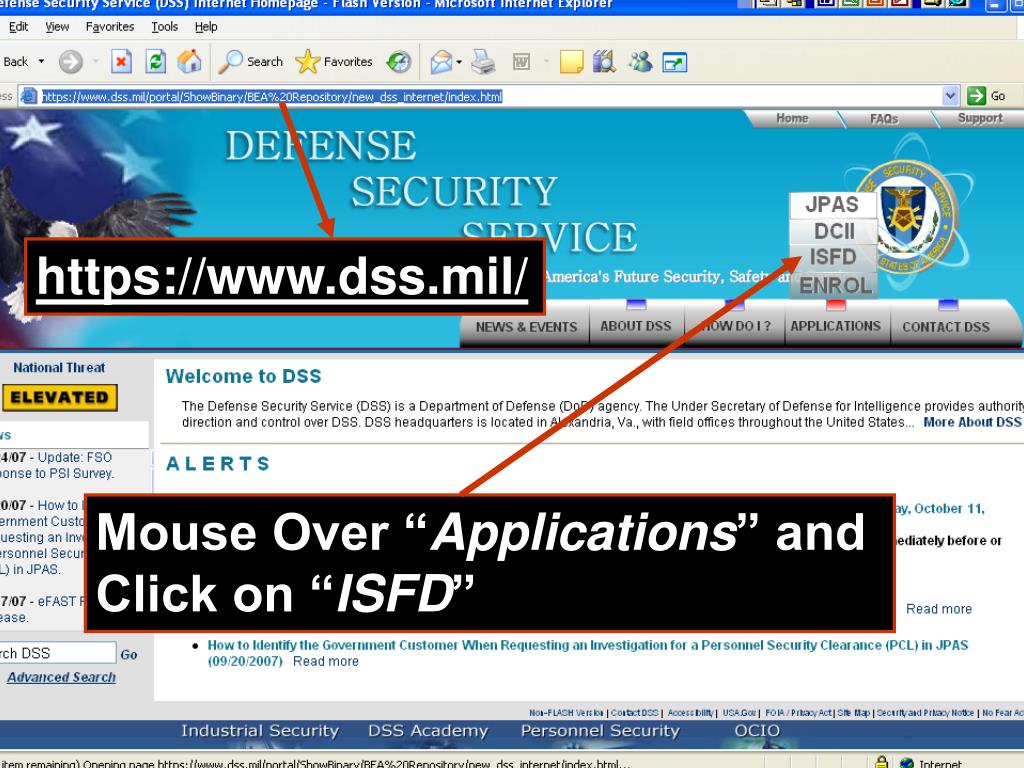The width and height of the screenshot is (1024, 768).
Task: Switch to the Support tab
Action: click(x=980, y=118)
